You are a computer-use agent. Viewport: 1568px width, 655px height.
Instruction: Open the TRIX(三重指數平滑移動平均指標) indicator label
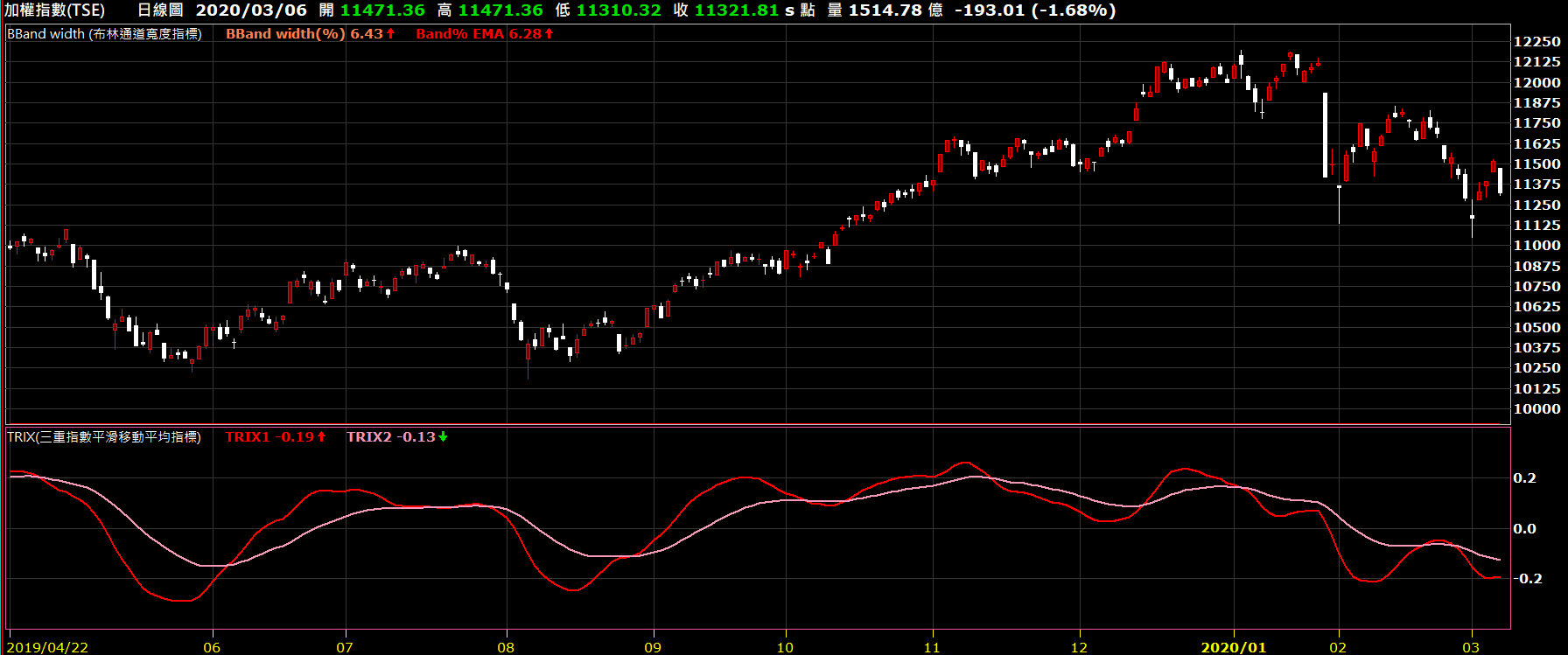pyautogui.click(x=104, y=437)
